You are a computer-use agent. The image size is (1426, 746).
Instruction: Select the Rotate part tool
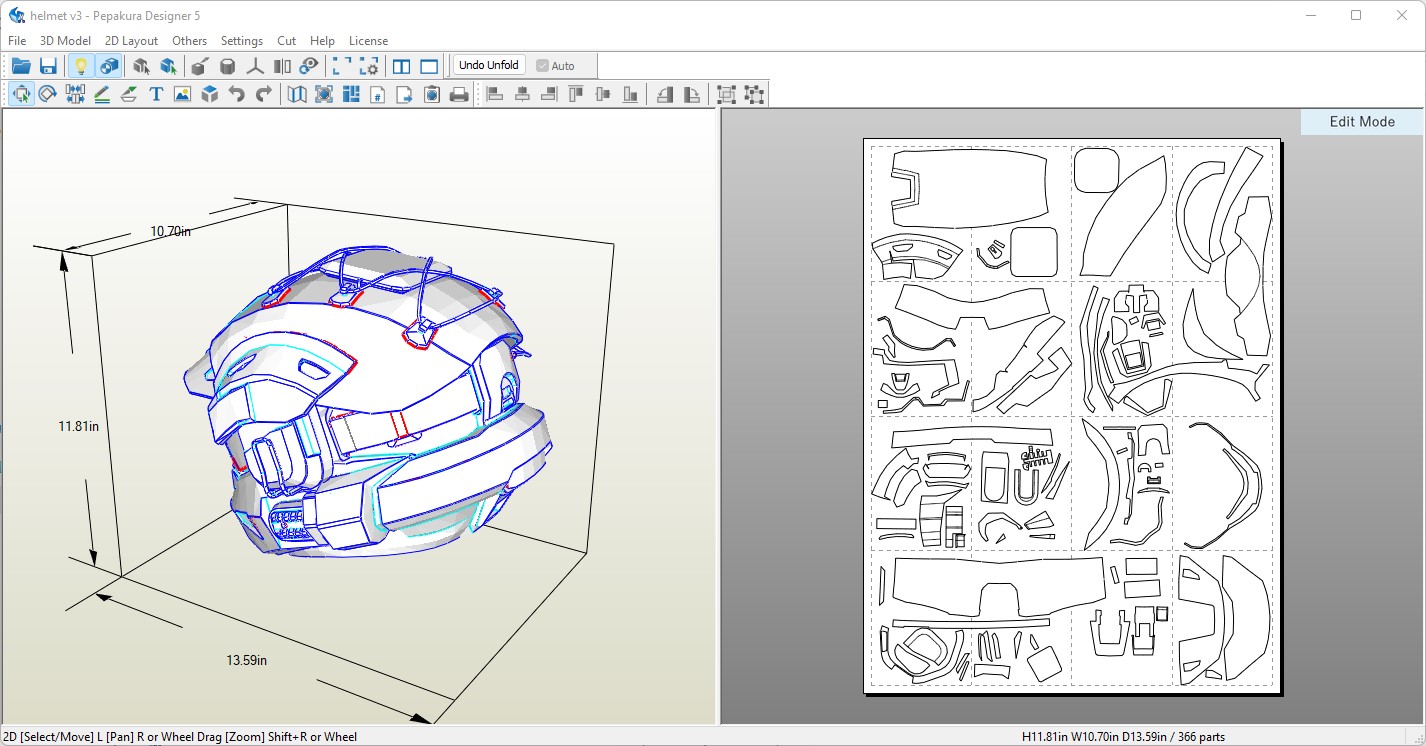point(48,94)
